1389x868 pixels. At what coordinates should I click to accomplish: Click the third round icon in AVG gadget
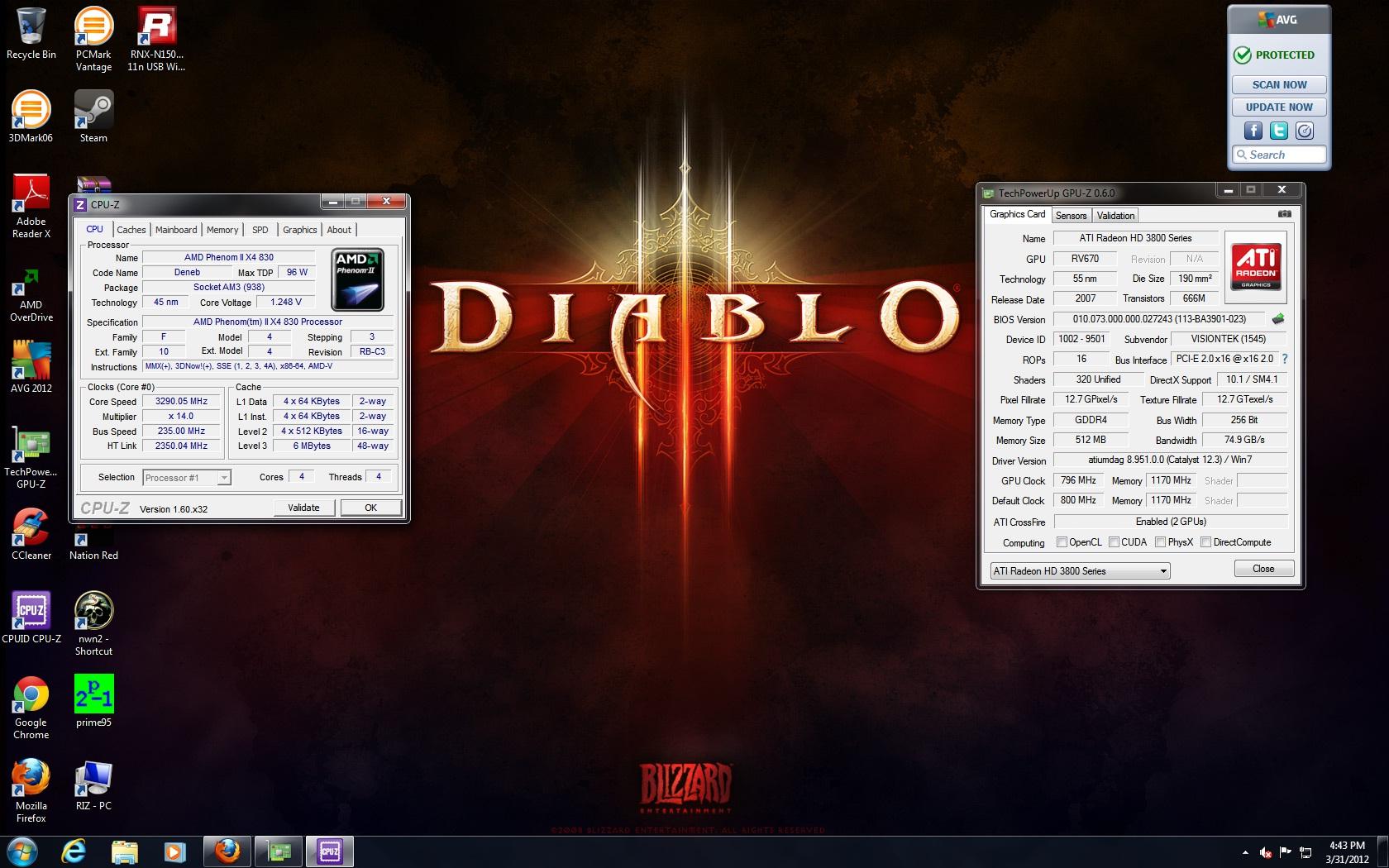(x=1305, y=131)
